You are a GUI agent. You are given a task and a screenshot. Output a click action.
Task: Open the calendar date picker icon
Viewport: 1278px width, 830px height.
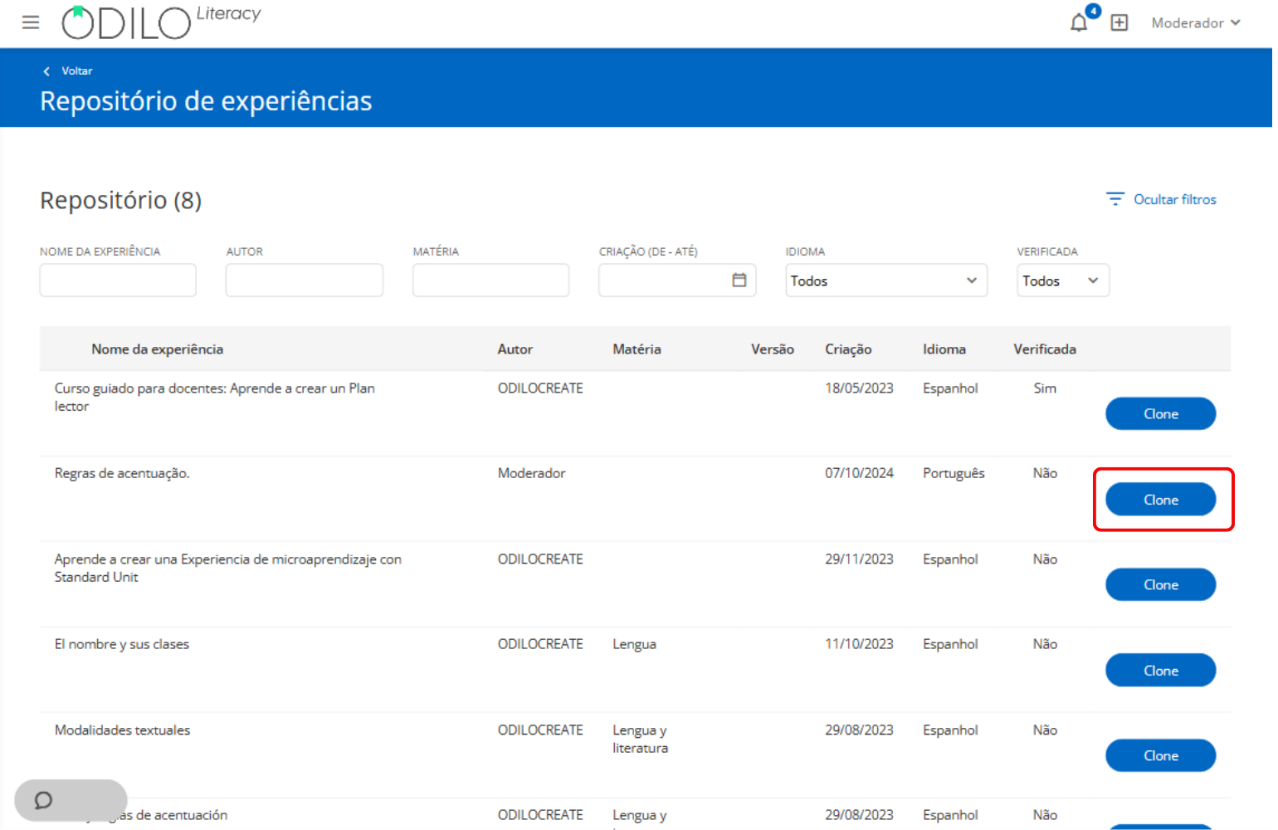tap(739, 280)
